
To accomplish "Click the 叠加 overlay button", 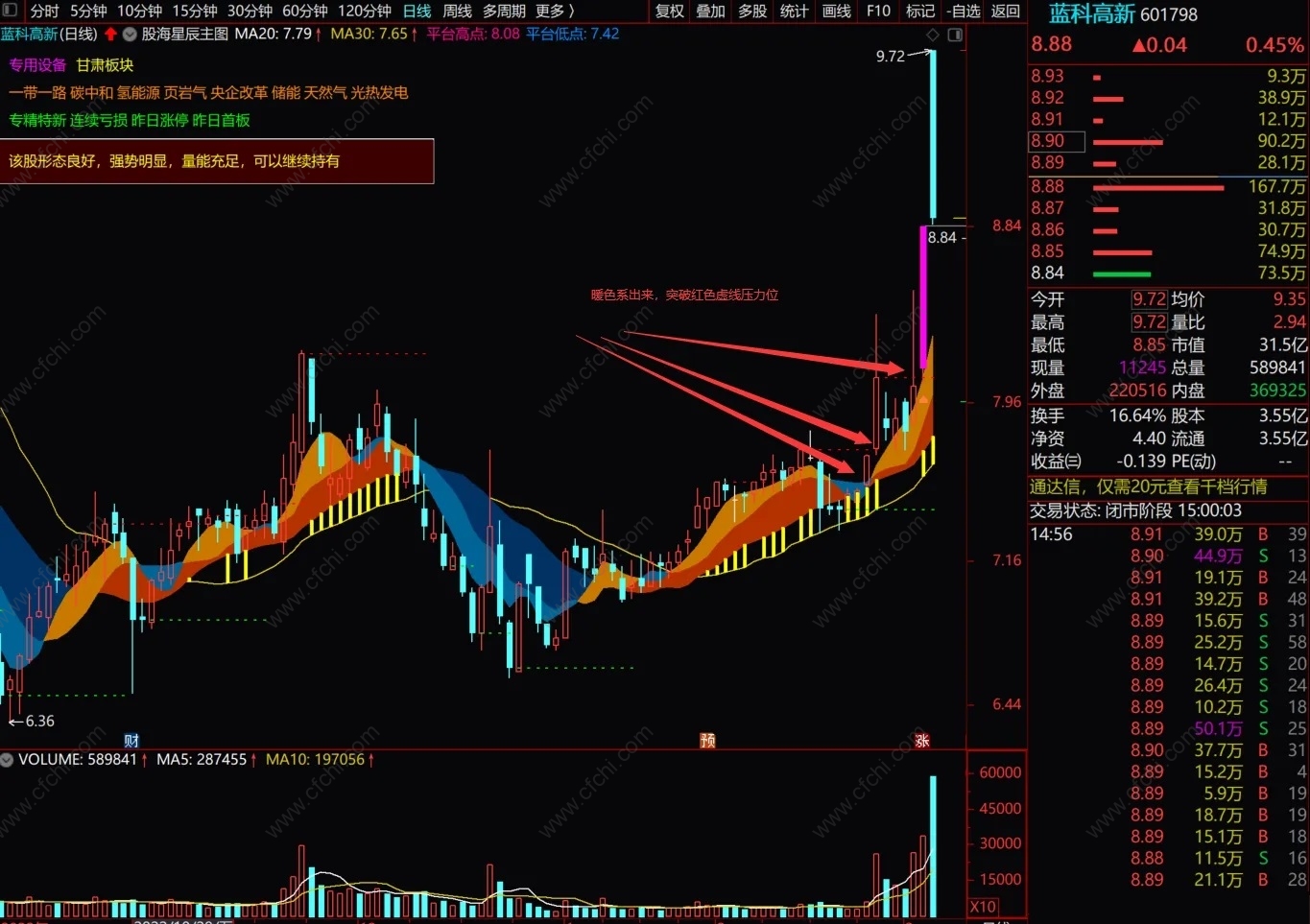I will coord(711,11).
